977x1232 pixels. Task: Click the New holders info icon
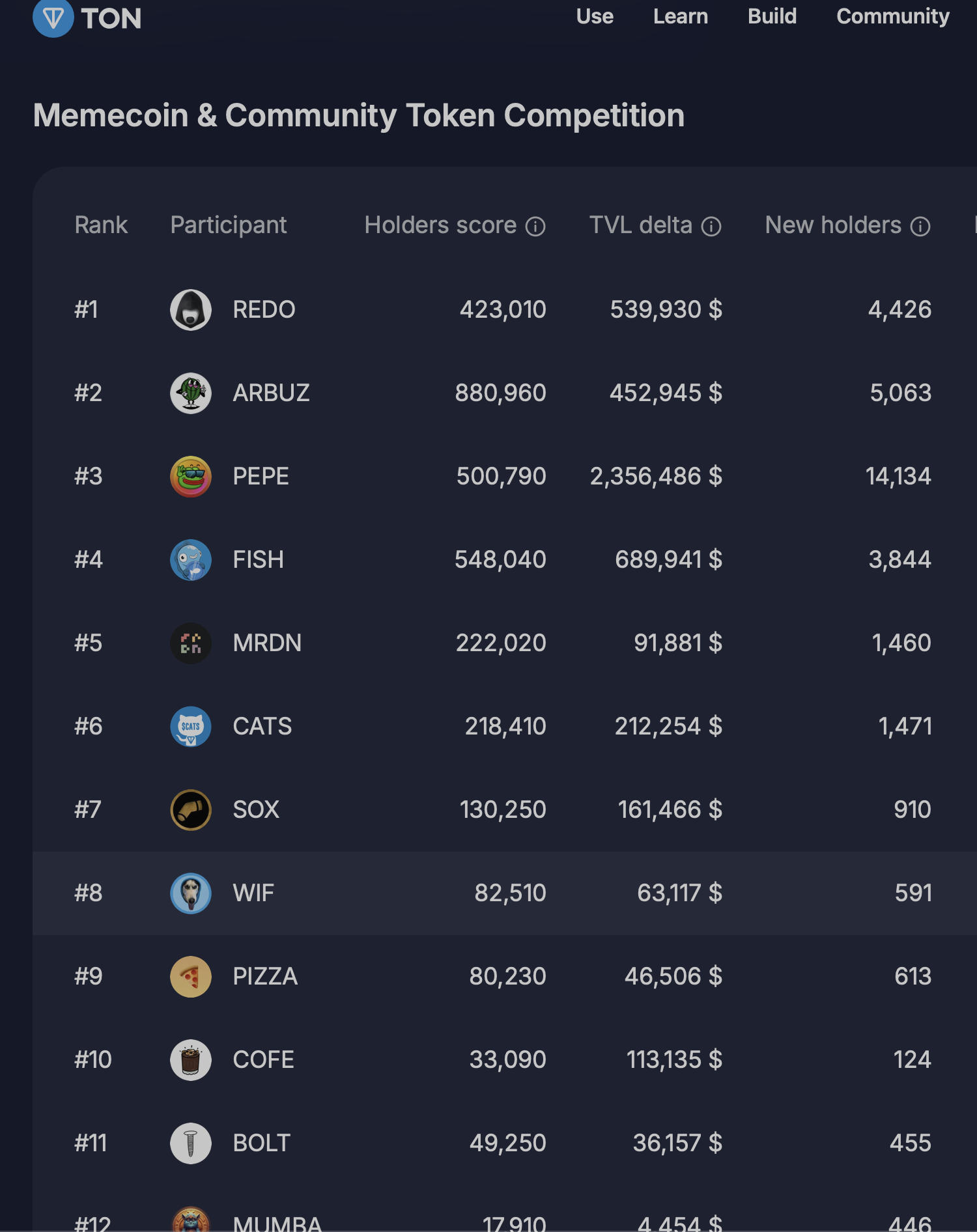(920, 227)
